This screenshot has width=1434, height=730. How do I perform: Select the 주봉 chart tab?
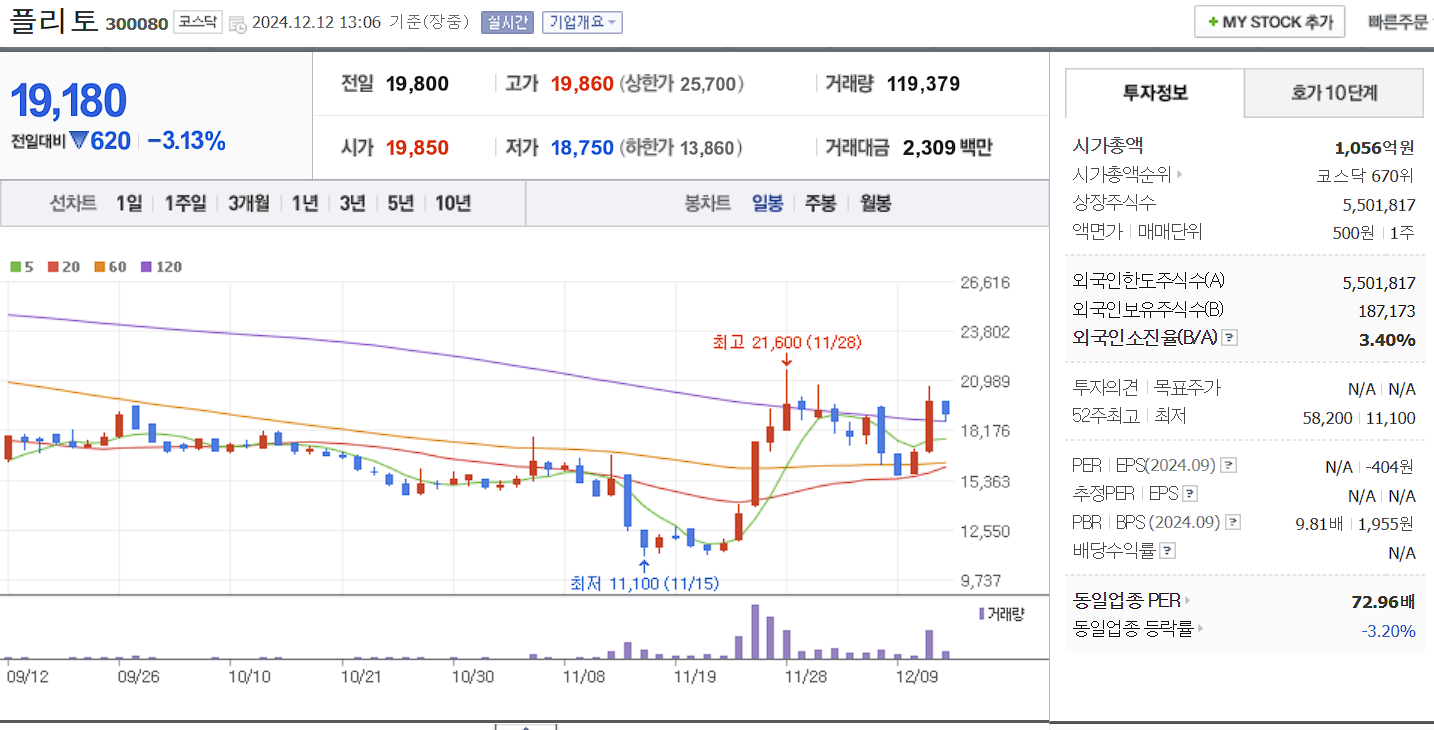coord(820,202)
